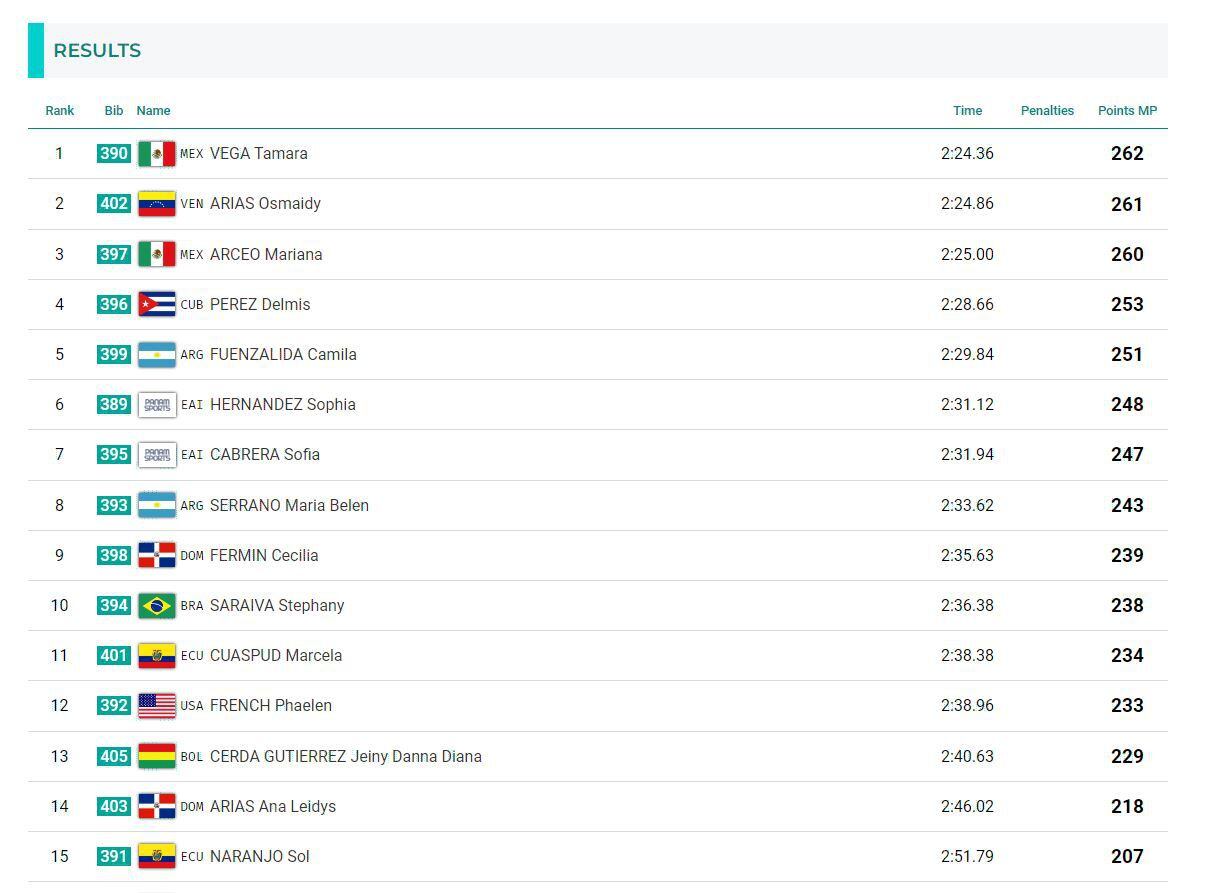
Task: Click the Dominican flag beside FERMIN Cecilia
Action: tap(156, 555)
